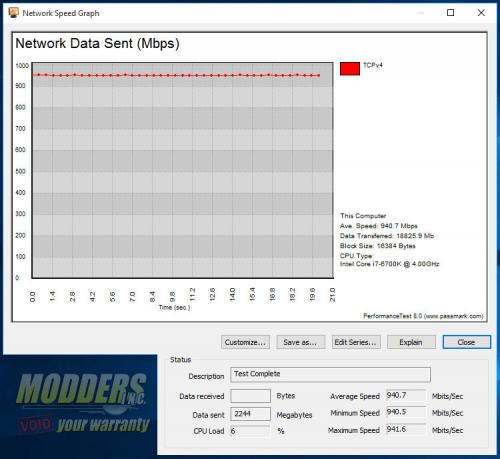Open Edit Series... options

tap(356, 342)
